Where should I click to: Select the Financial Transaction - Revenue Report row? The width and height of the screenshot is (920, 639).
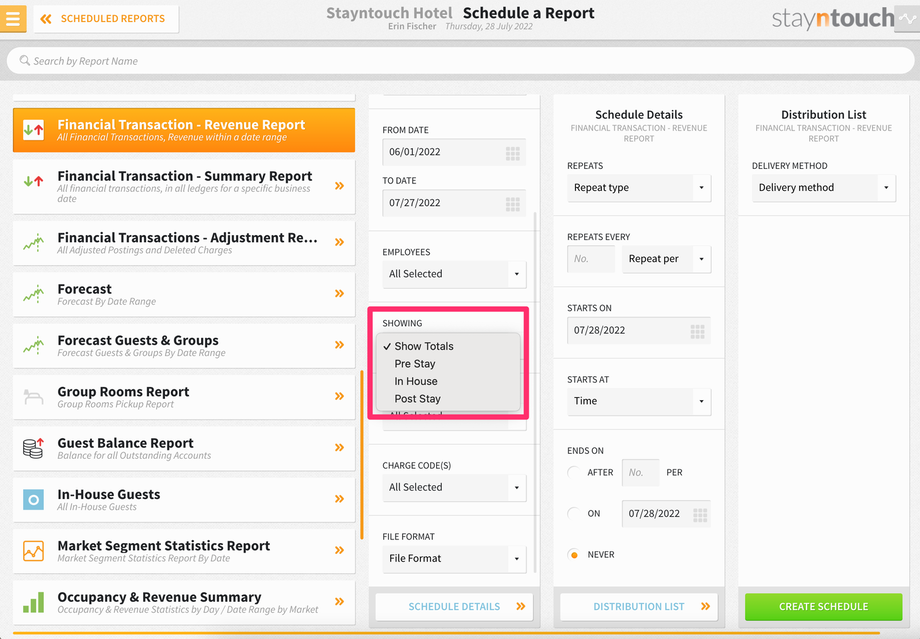click(184, 130)
